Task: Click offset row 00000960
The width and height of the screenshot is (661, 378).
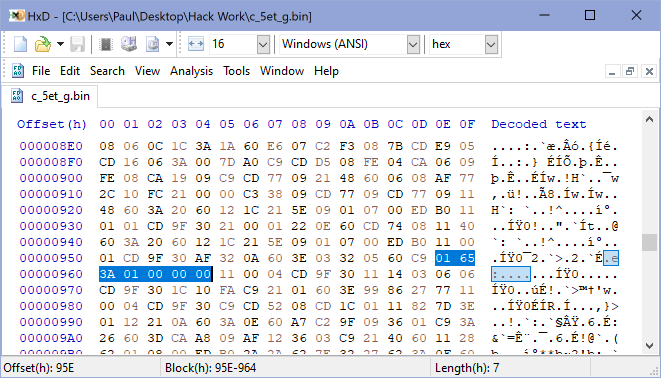Action: [x=51, y=274]
